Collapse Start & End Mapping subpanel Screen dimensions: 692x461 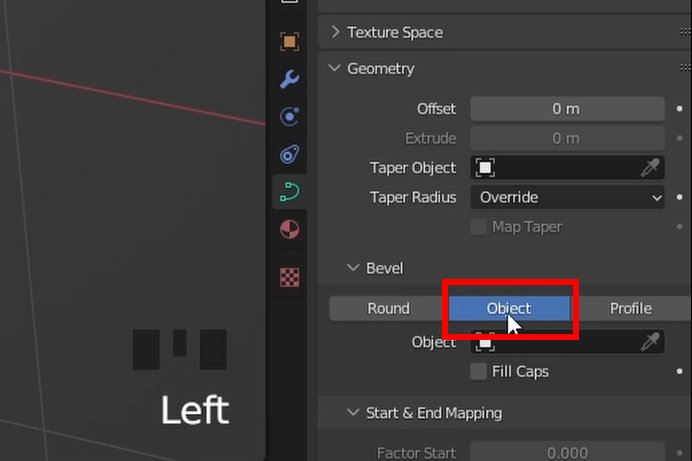353,412
